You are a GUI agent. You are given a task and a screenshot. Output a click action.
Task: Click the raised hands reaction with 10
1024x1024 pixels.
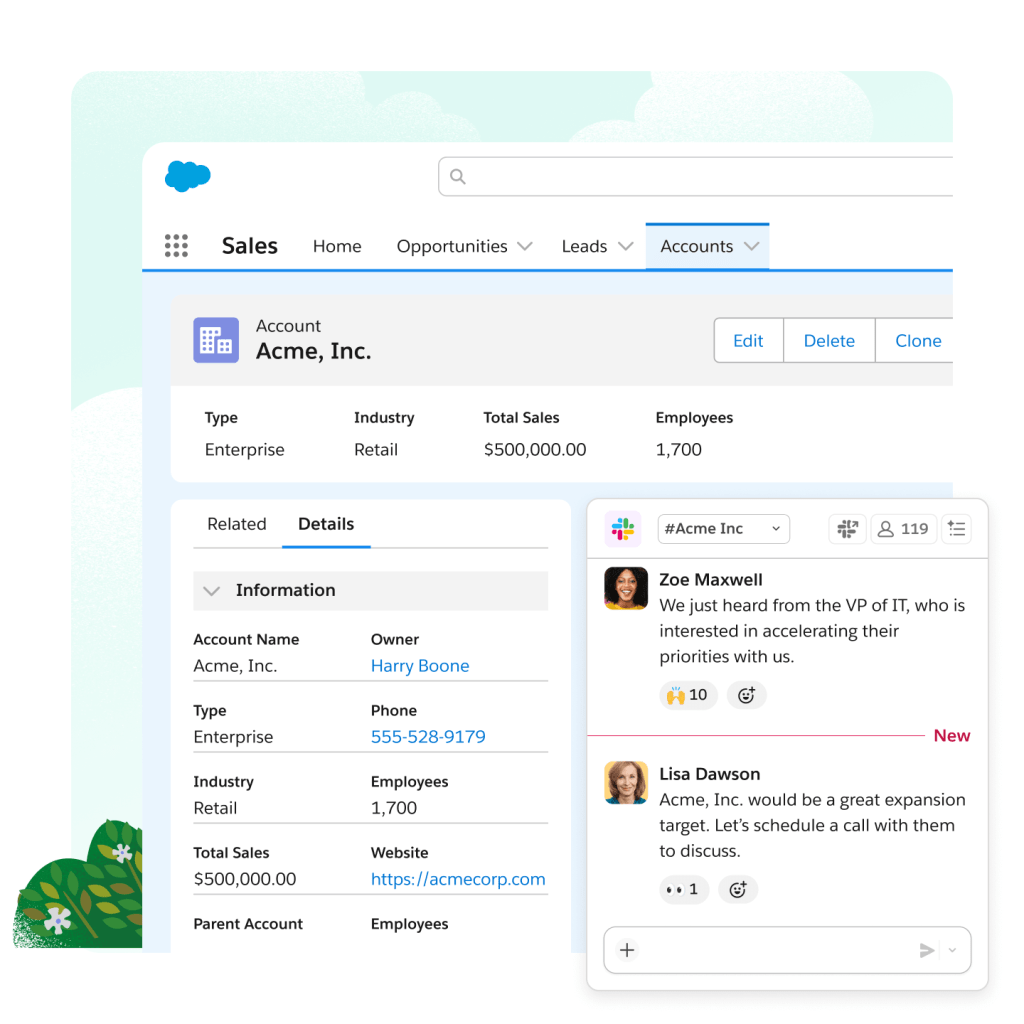(x=688, y=695)
